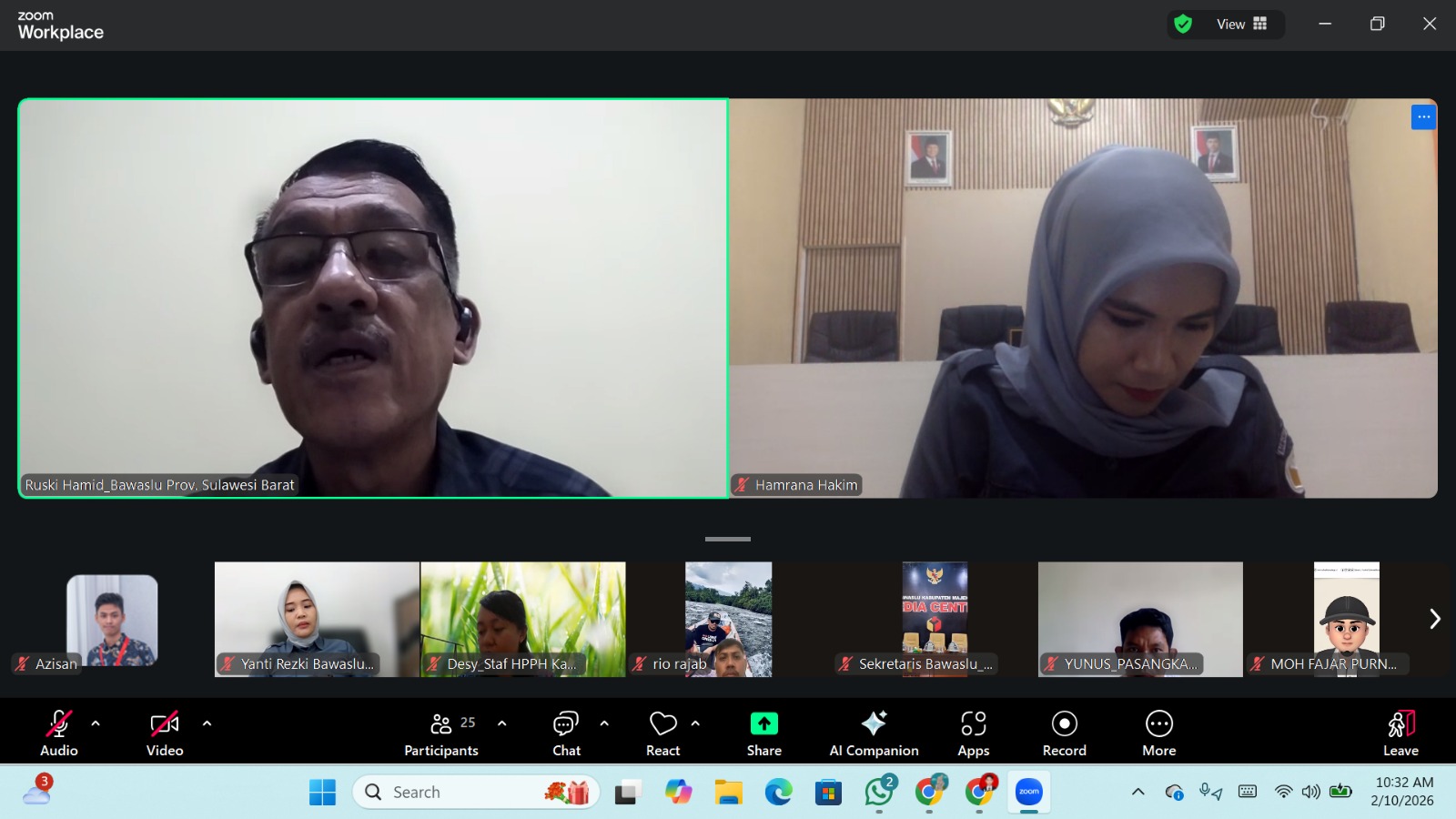Open AI Companion
This screenshot has width=1456, height=819.
point(874,733)
